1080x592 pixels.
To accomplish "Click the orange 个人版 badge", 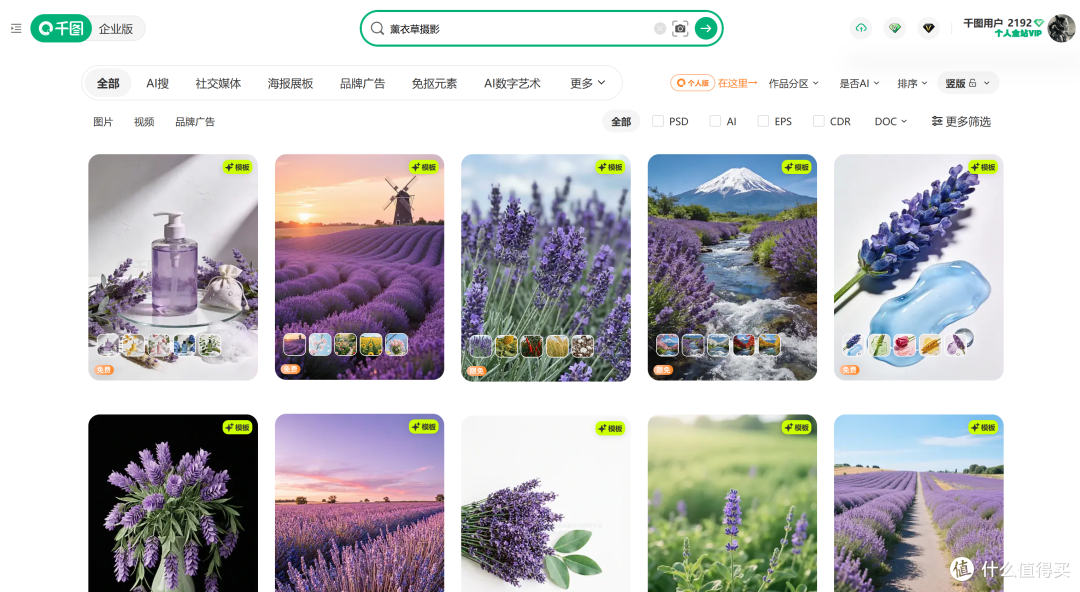I will click(692, 83).
